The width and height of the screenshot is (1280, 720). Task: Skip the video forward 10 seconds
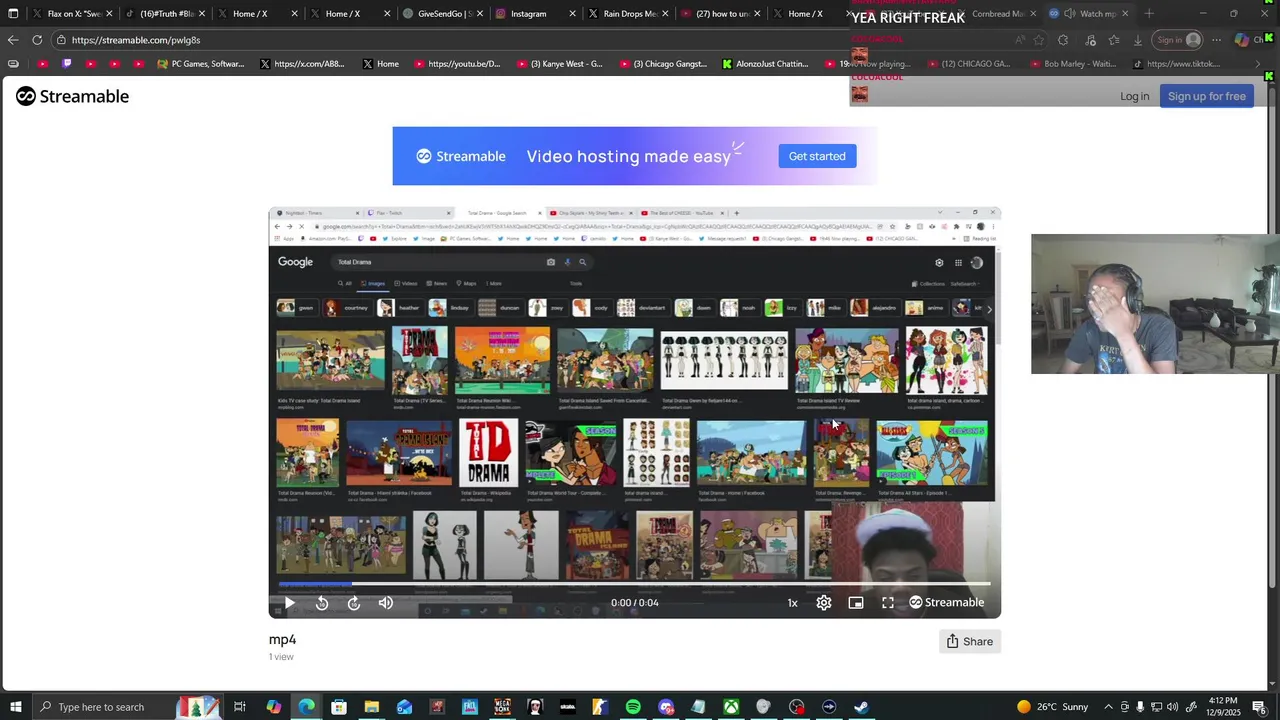354,603
